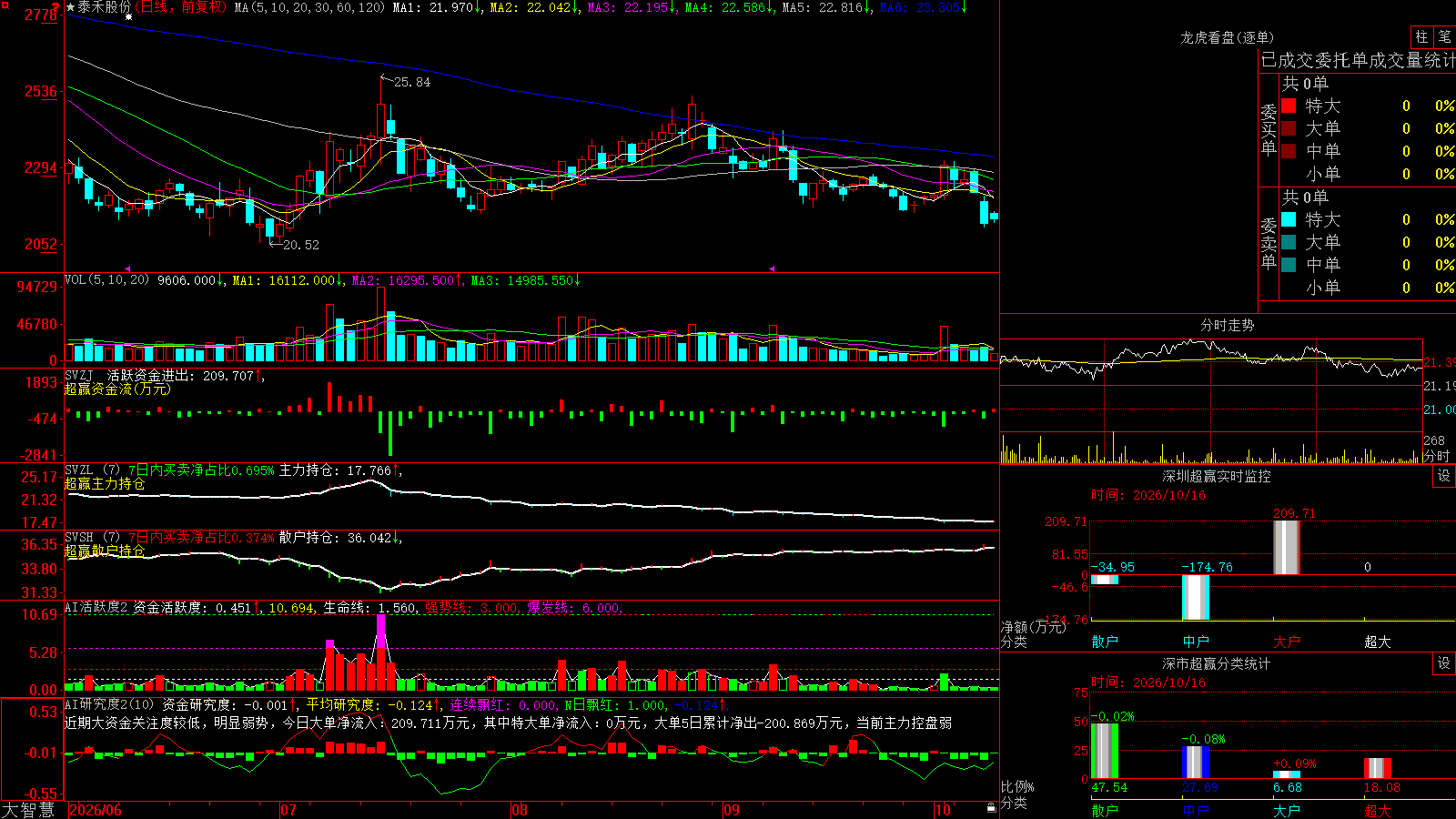Screen dimensions: 1456x819
Task: Click the green 散户 bar in 深市超赢分类统计
Action: point(1105,751)
